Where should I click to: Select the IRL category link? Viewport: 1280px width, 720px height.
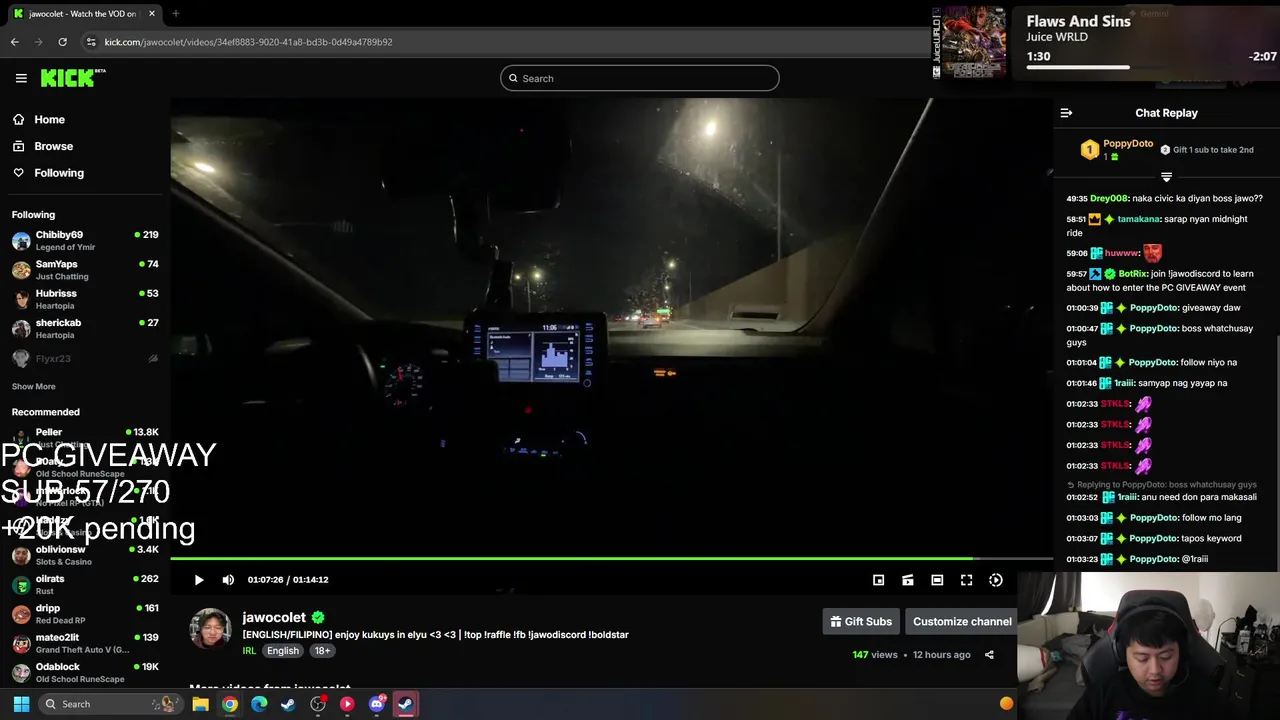click(x=249, y=651)
